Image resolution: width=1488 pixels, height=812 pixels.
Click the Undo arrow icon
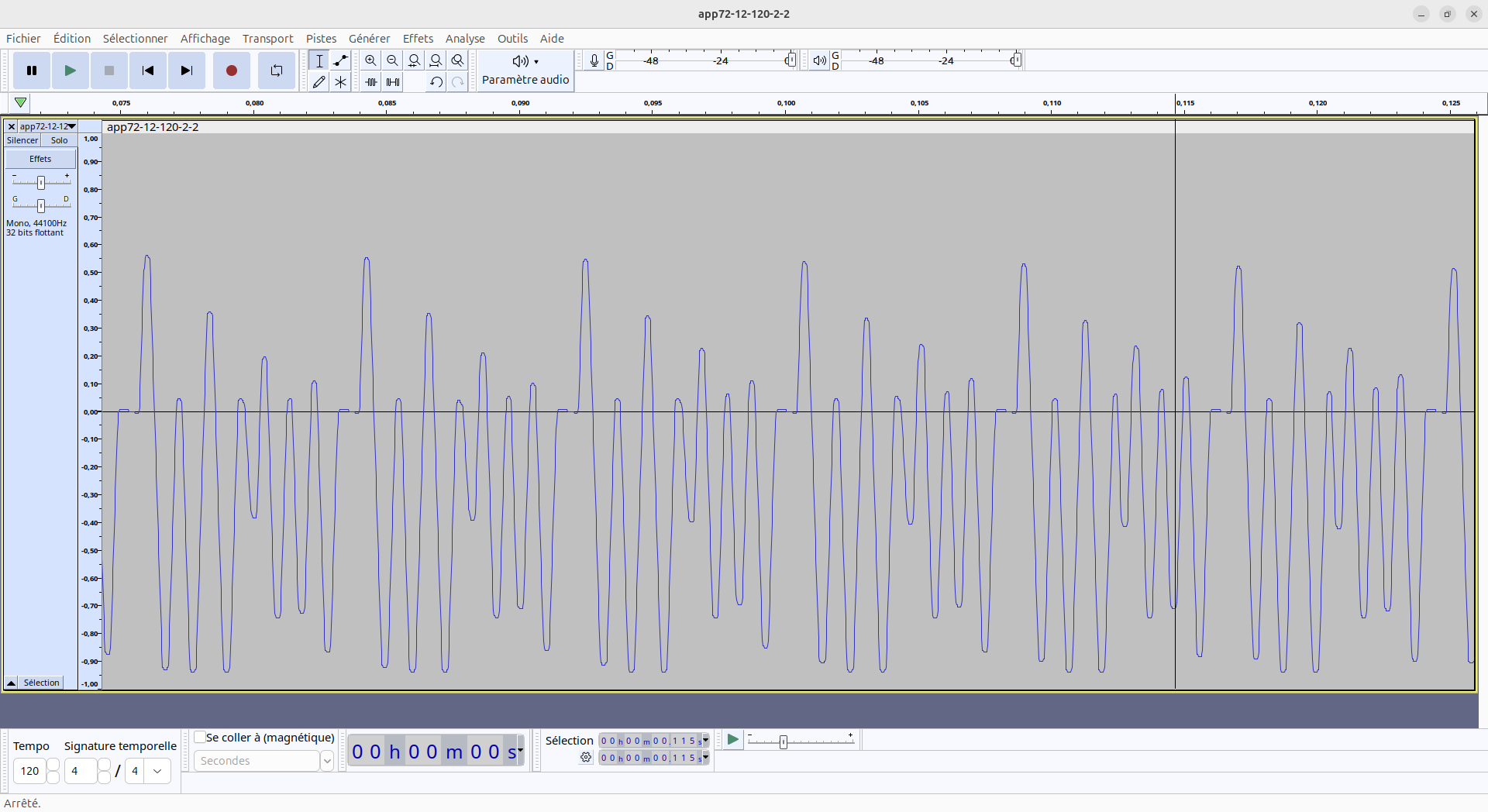[436, 81]
